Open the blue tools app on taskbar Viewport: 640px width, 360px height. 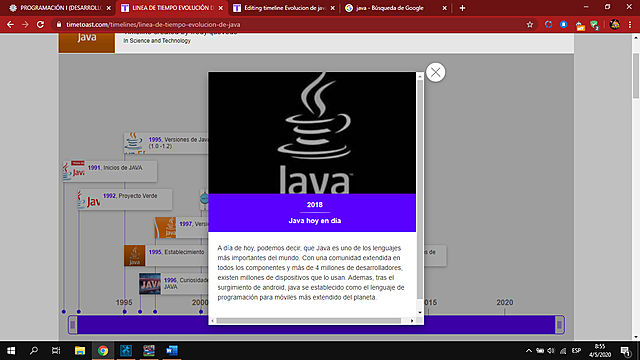(126, 351)
